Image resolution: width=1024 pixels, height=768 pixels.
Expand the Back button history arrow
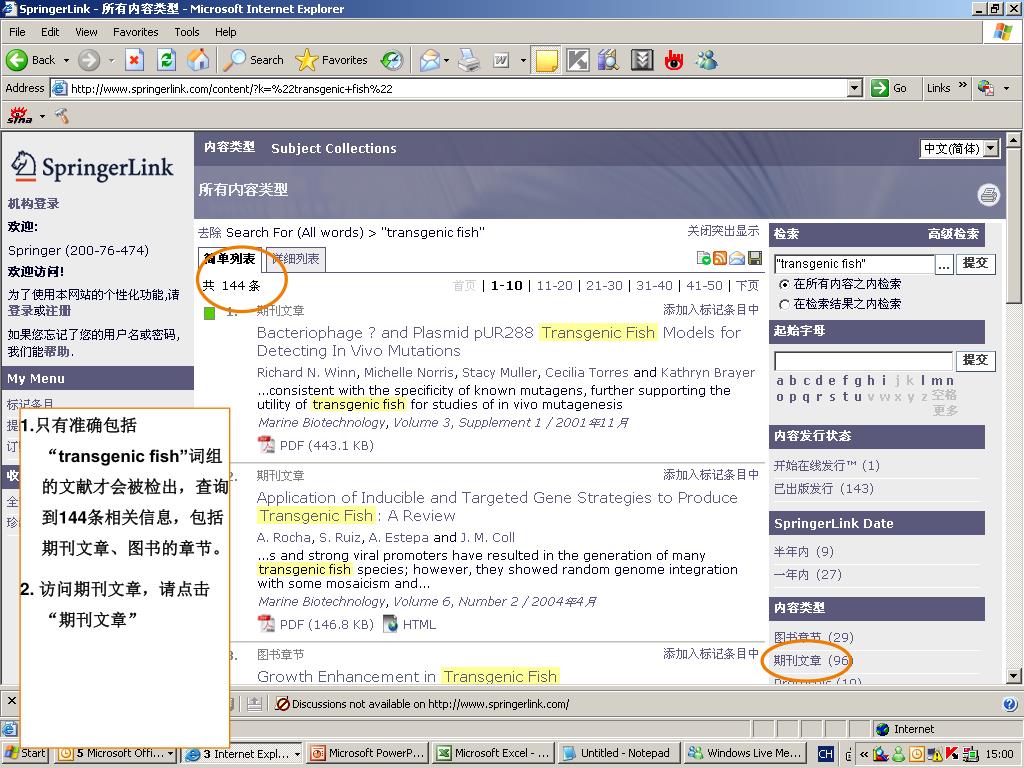[x=66, y=60]
